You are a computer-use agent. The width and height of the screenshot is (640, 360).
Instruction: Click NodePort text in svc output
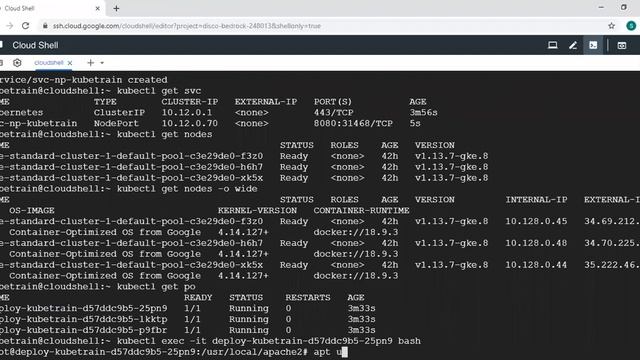[116, 123]
